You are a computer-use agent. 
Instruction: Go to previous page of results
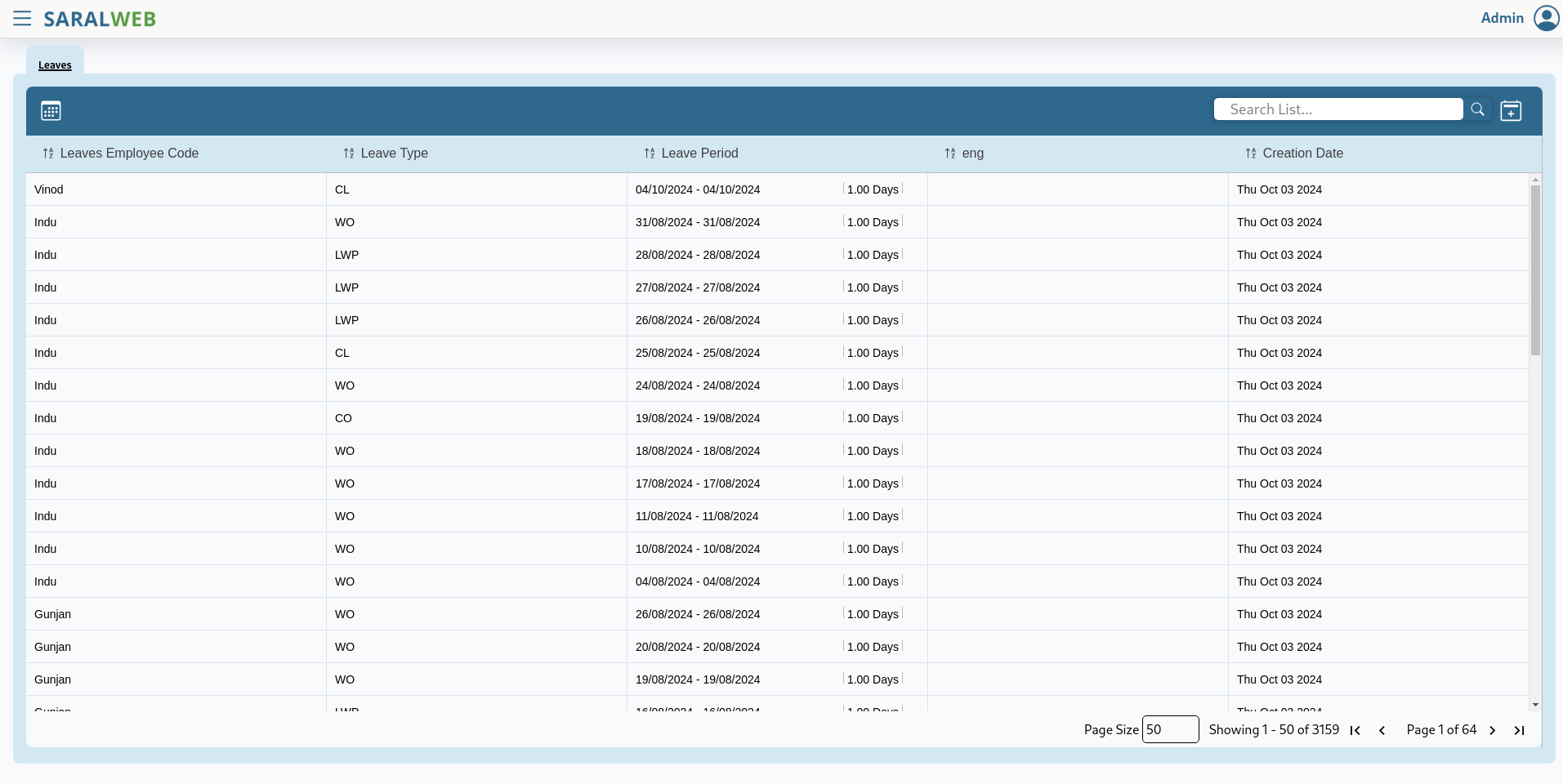click(1382, 730)
